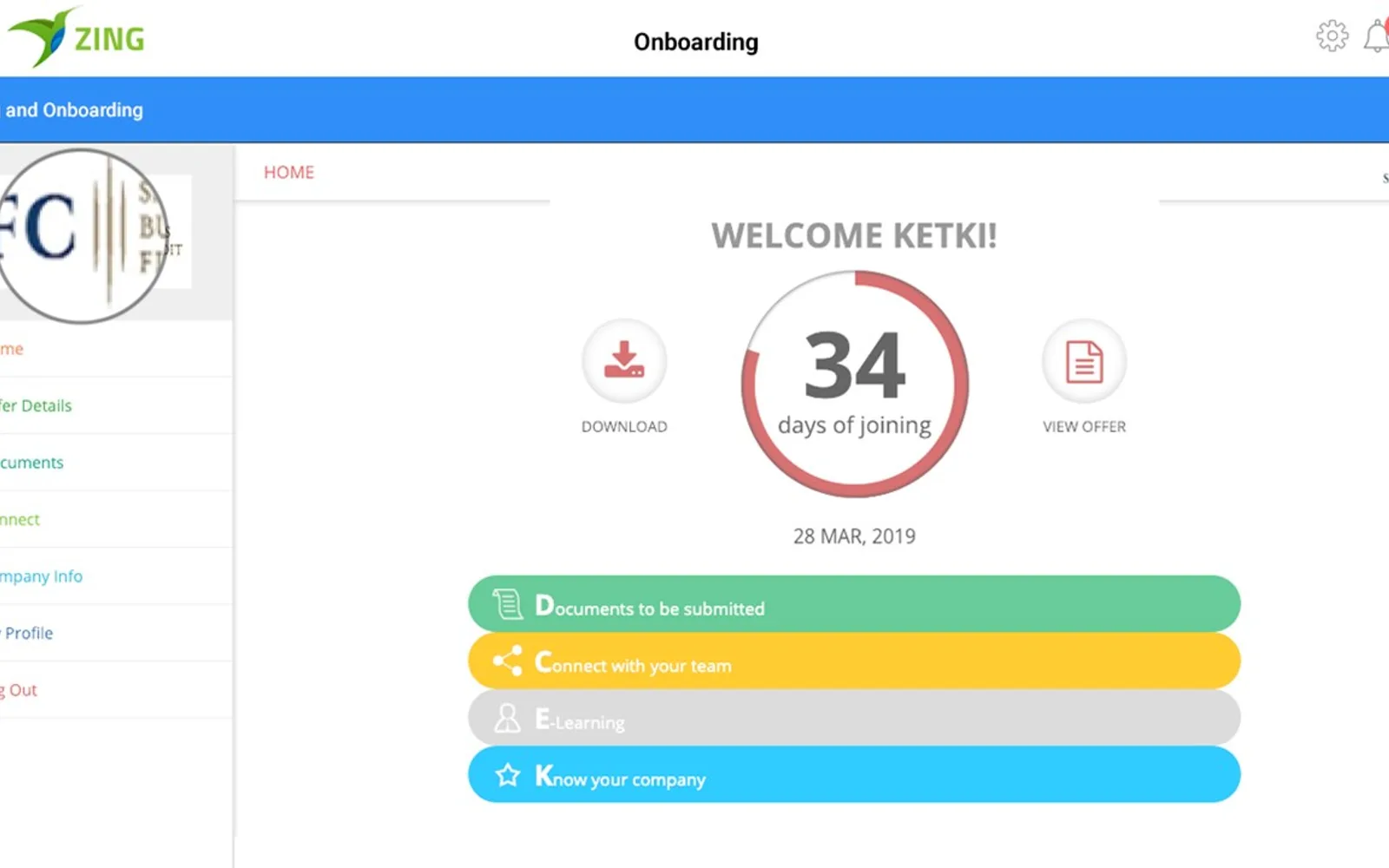
Task: Click the 28 MAR, 2019 joining date
Action: 854,536
